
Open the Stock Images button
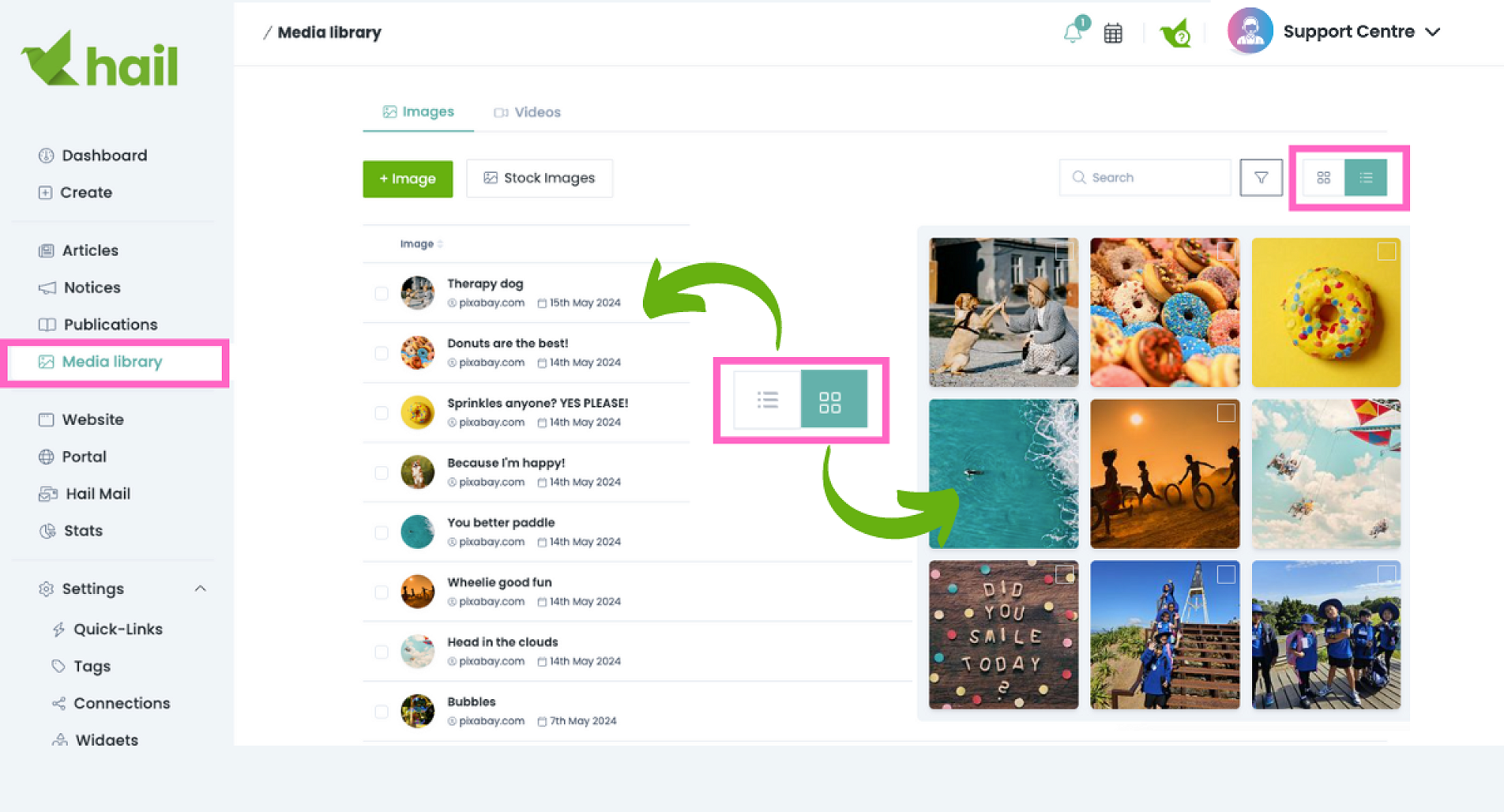tap(539, 178)
